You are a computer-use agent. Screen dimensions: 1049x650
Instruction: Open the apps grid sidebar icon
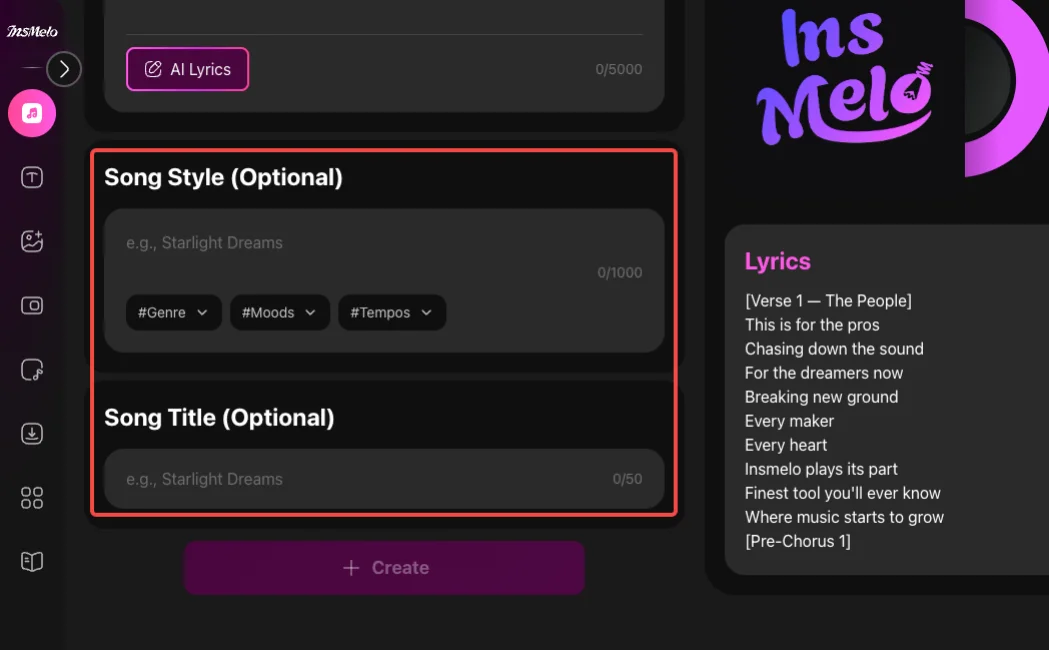[x=32, y=498]
